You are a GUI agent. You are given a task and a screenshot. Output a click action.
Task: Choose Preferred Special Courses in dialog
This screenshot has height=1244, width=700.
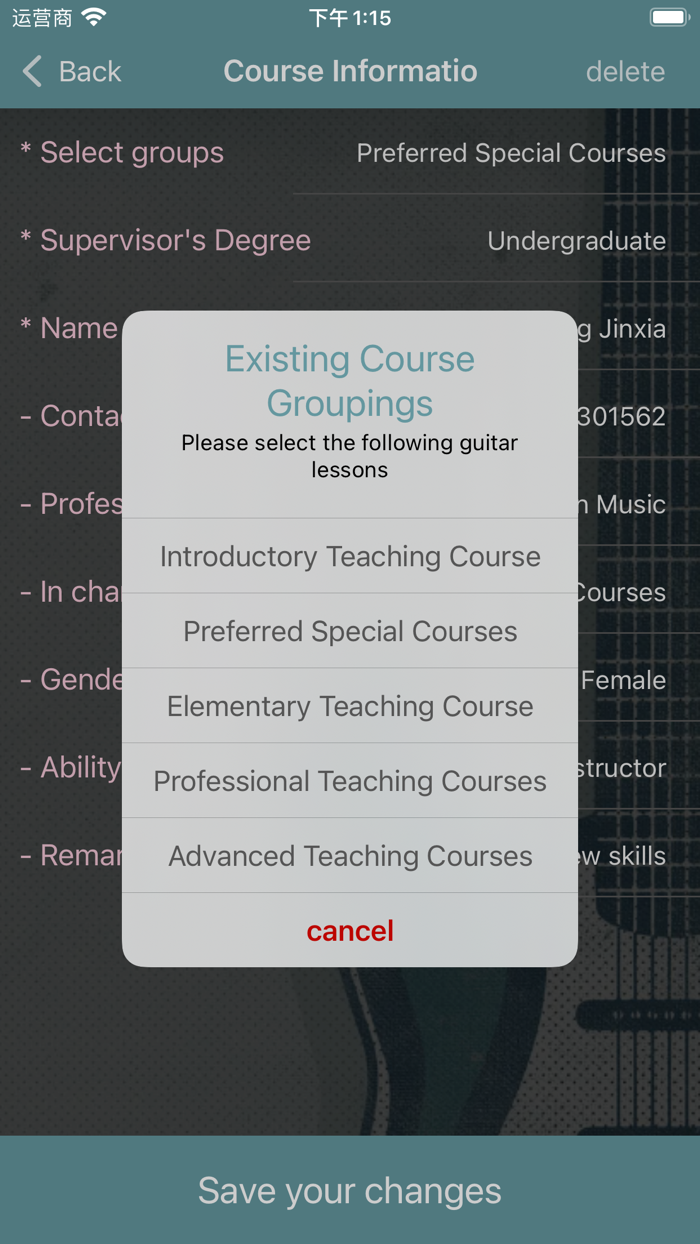(350, 631)
